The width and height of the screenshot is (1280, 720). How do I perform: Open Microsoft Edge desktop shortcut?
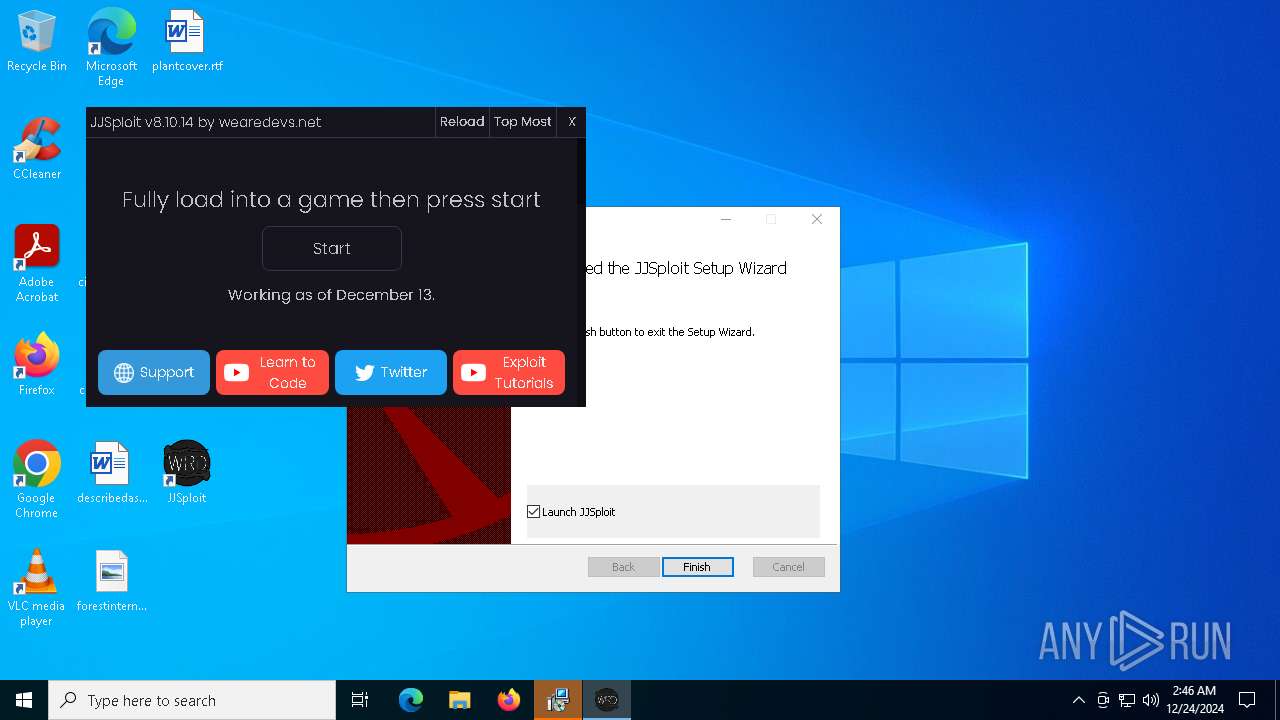[x=111, y=48]
